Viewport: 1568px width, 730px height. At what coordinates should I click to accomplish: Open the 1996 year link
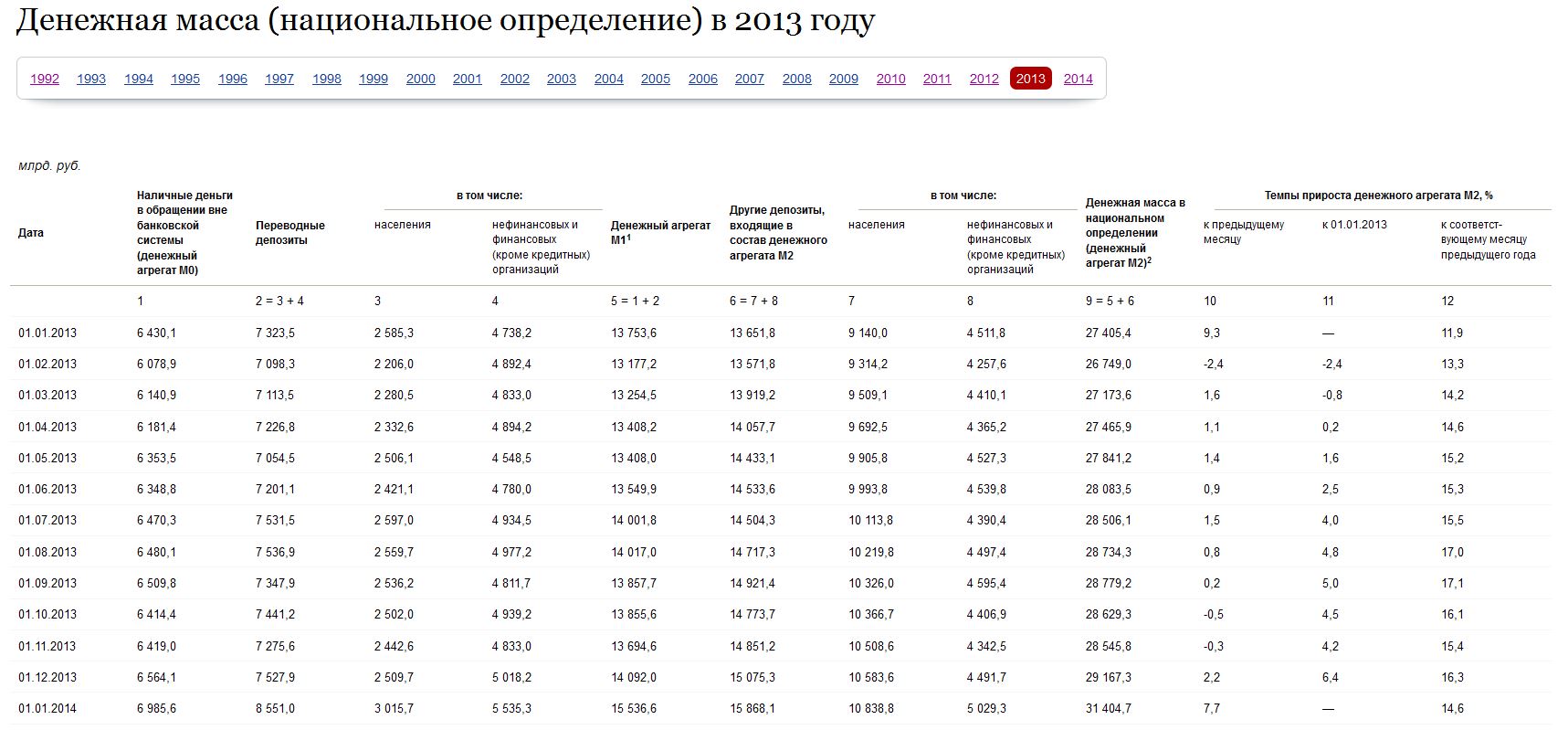233,79
